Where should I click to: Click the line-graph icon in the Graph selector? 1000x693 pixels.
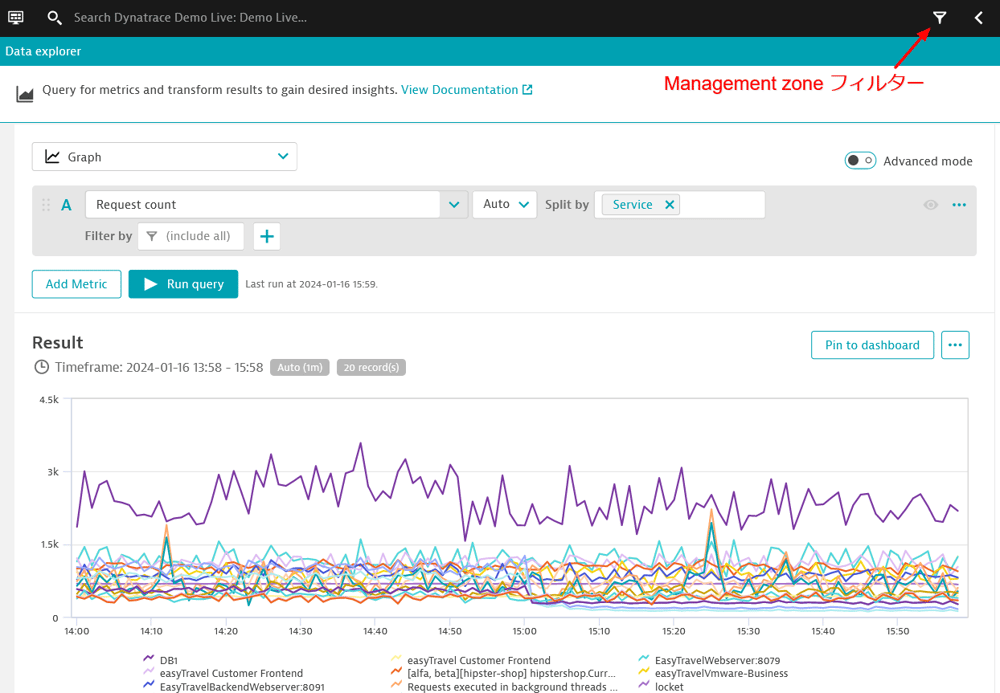(x=52, y=157)
